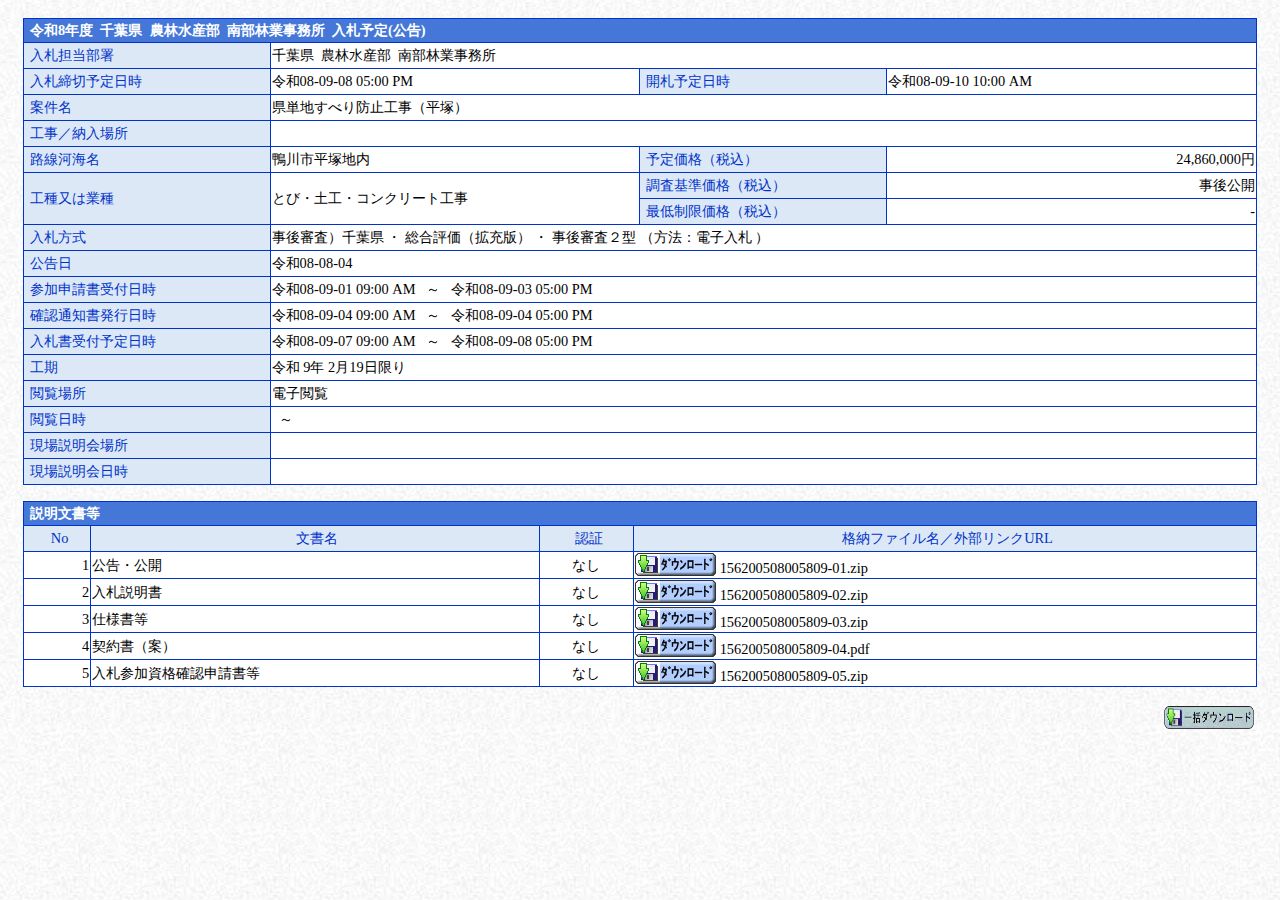Select filename 156200508005809-03.zip
The width and height of the screenshot is (1280, 900).
(793, 622)
